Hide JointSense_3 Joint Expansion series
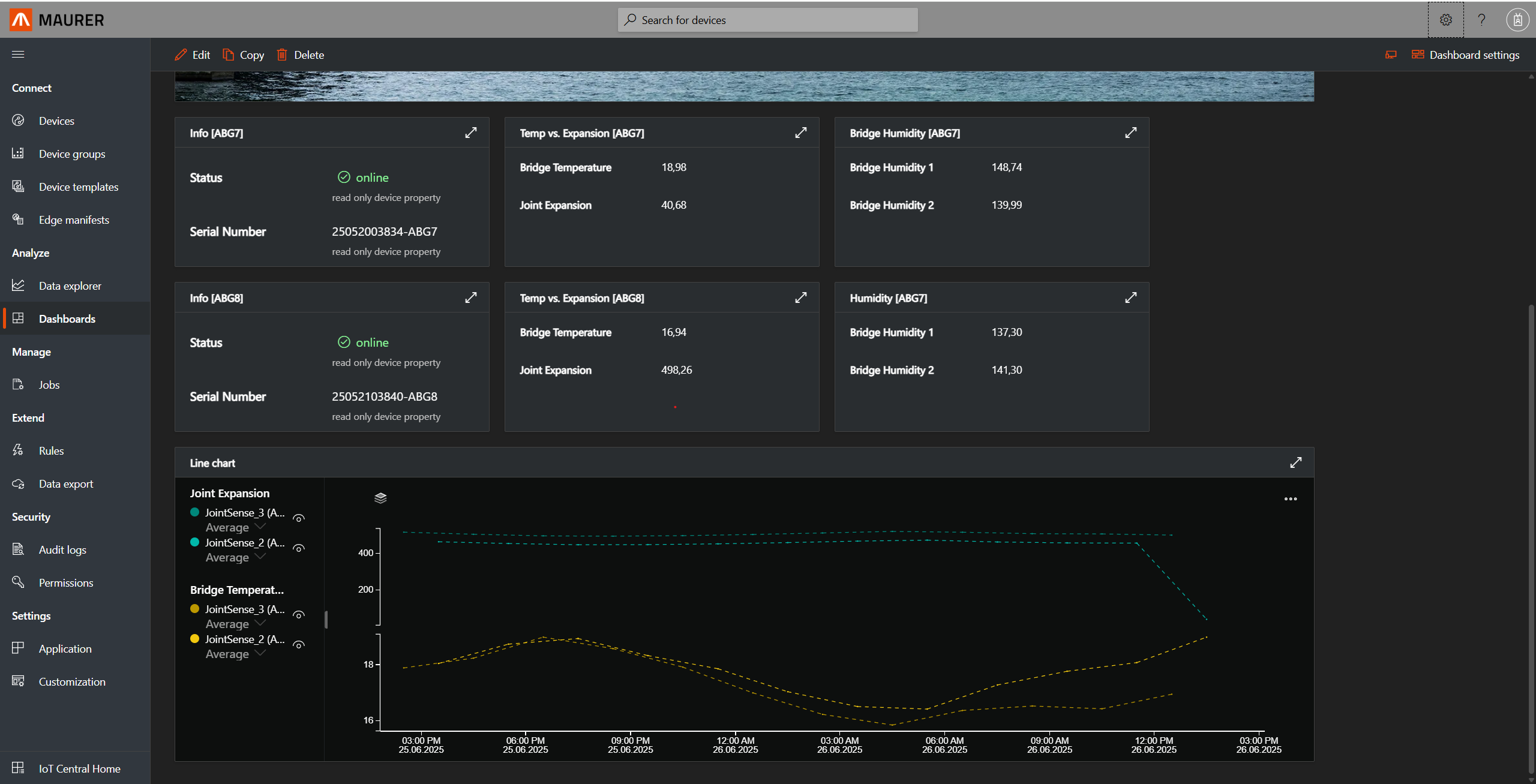The width and height of the screenshot is (1536, 784). click(x=299, y=518)
